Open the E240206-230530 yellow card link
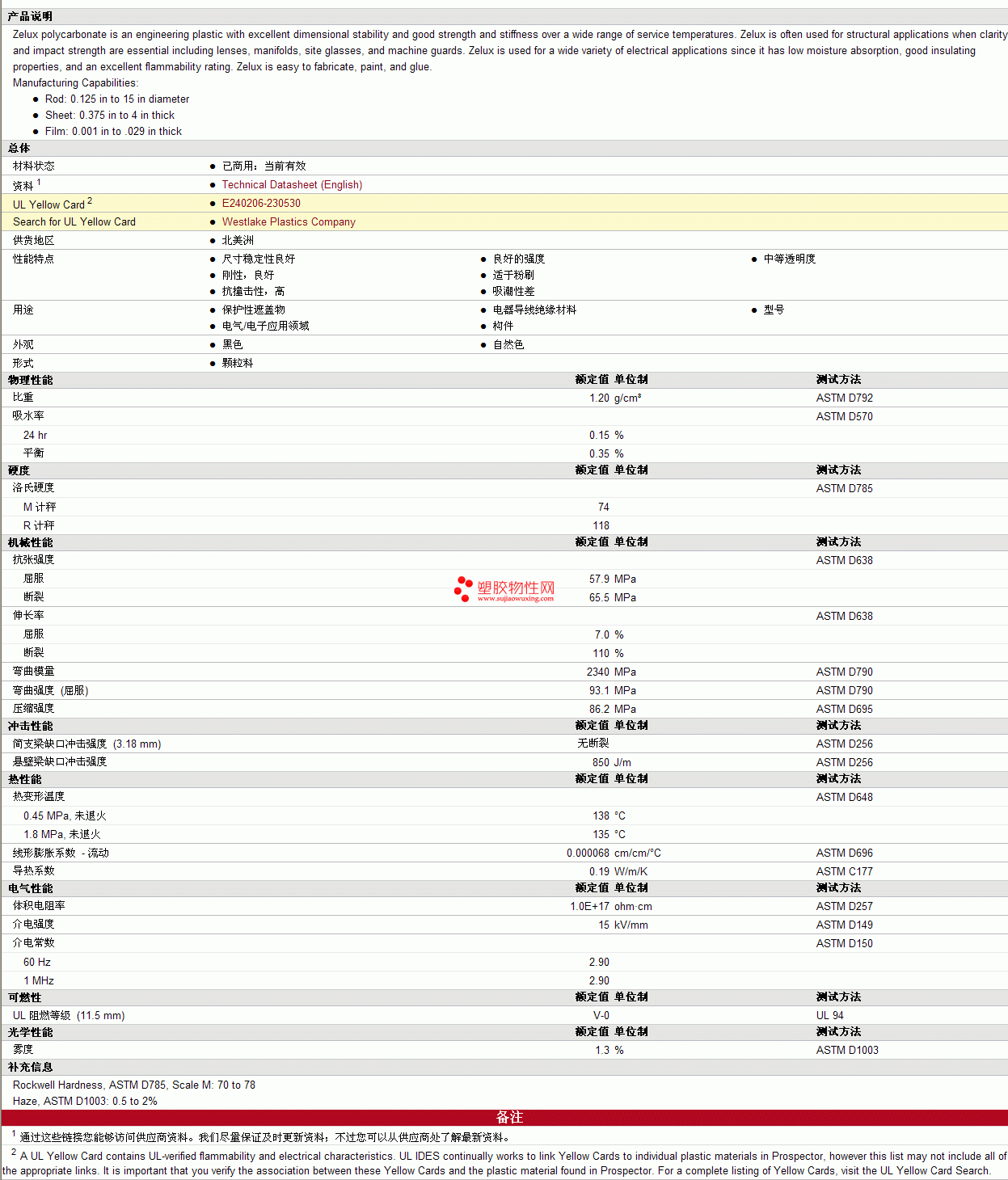 (x=261, y=204)
